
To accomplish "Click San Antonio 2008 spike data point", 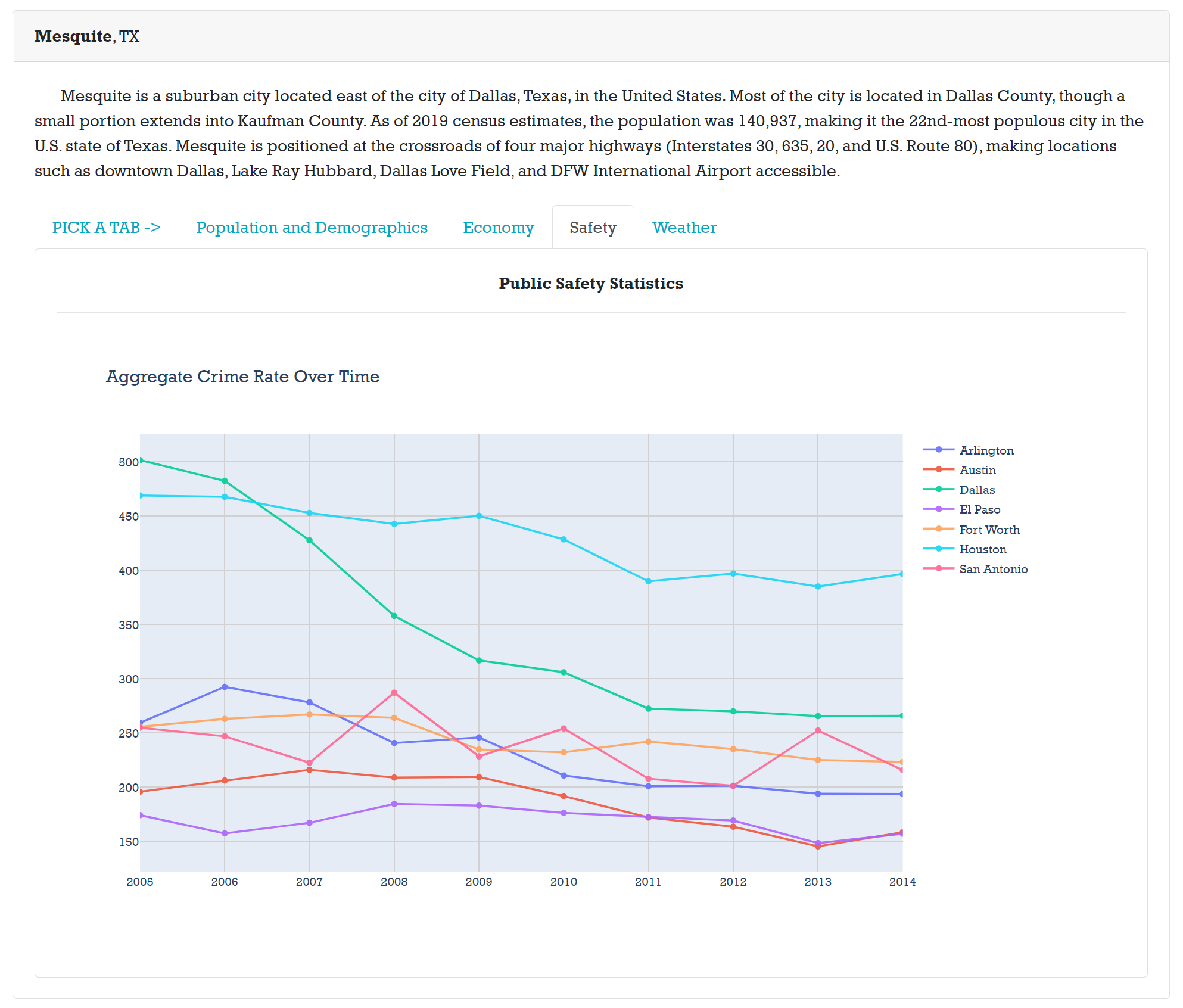I will 394,693.
